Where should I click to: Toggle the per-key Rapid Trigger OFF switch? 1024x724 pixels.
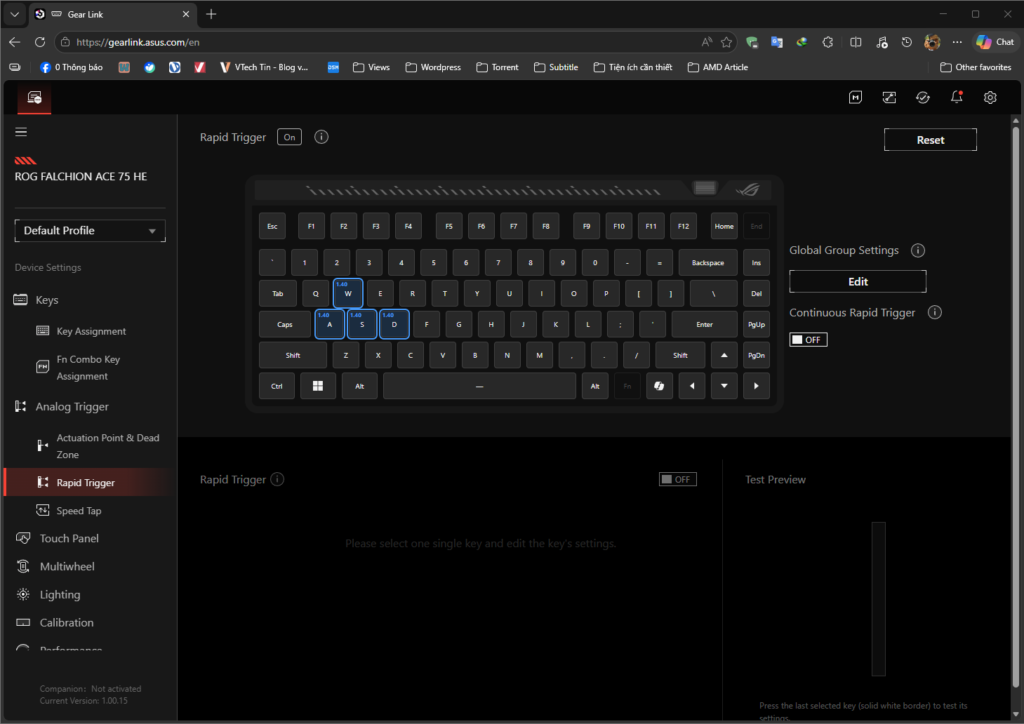pyautogui.click(x=677, y=480)
